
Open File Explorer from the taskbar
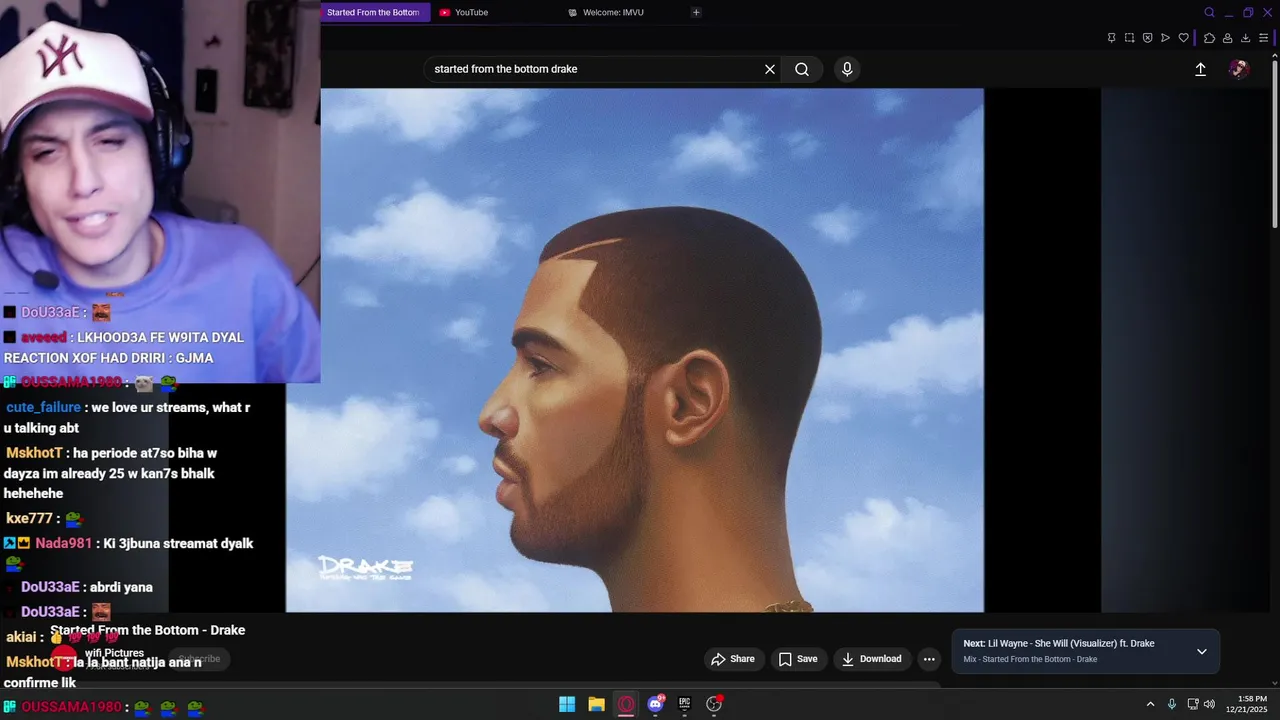[596, 704]
